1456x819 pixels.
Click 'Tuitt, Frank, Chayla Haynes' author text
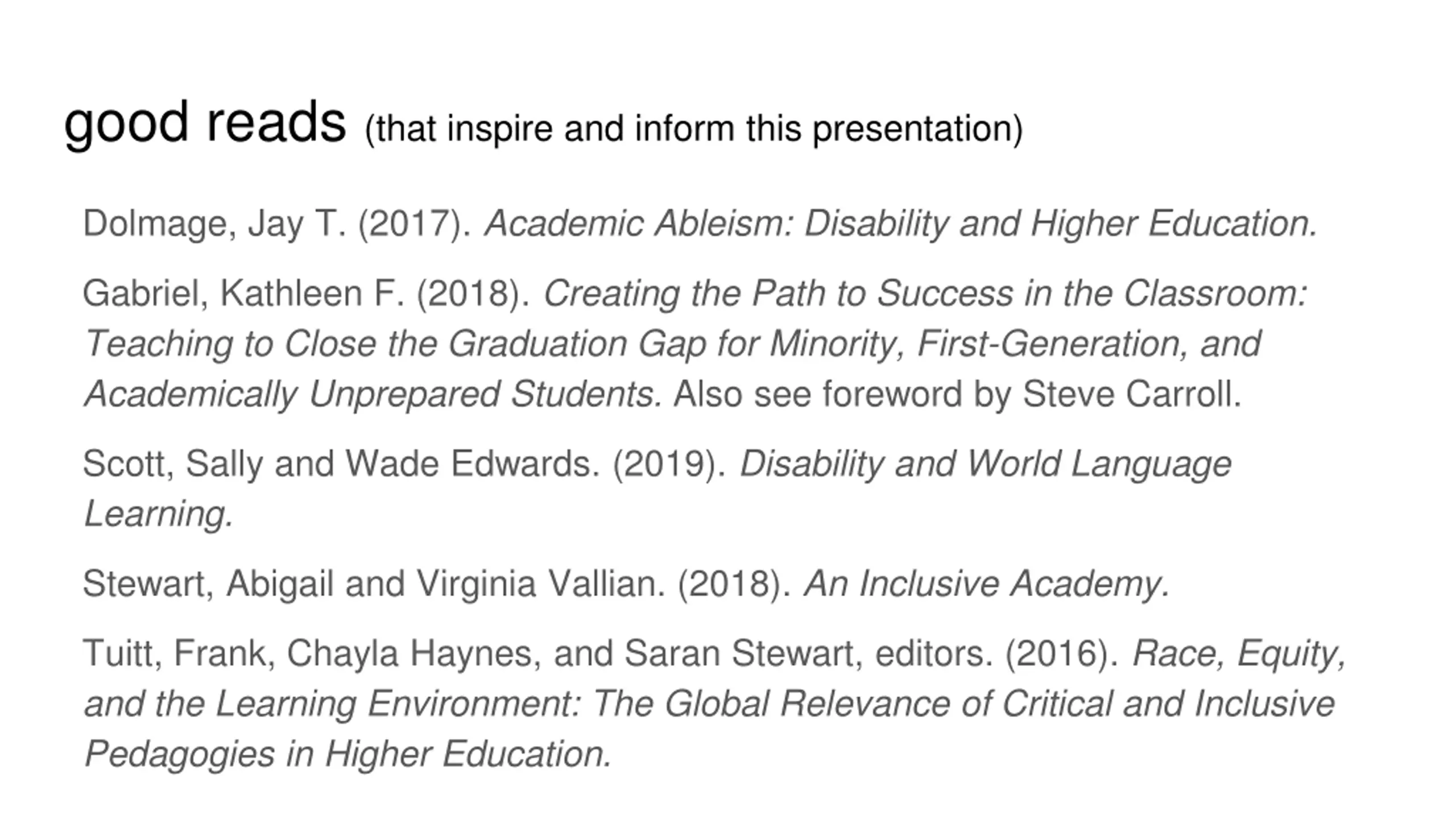[312, 654]
